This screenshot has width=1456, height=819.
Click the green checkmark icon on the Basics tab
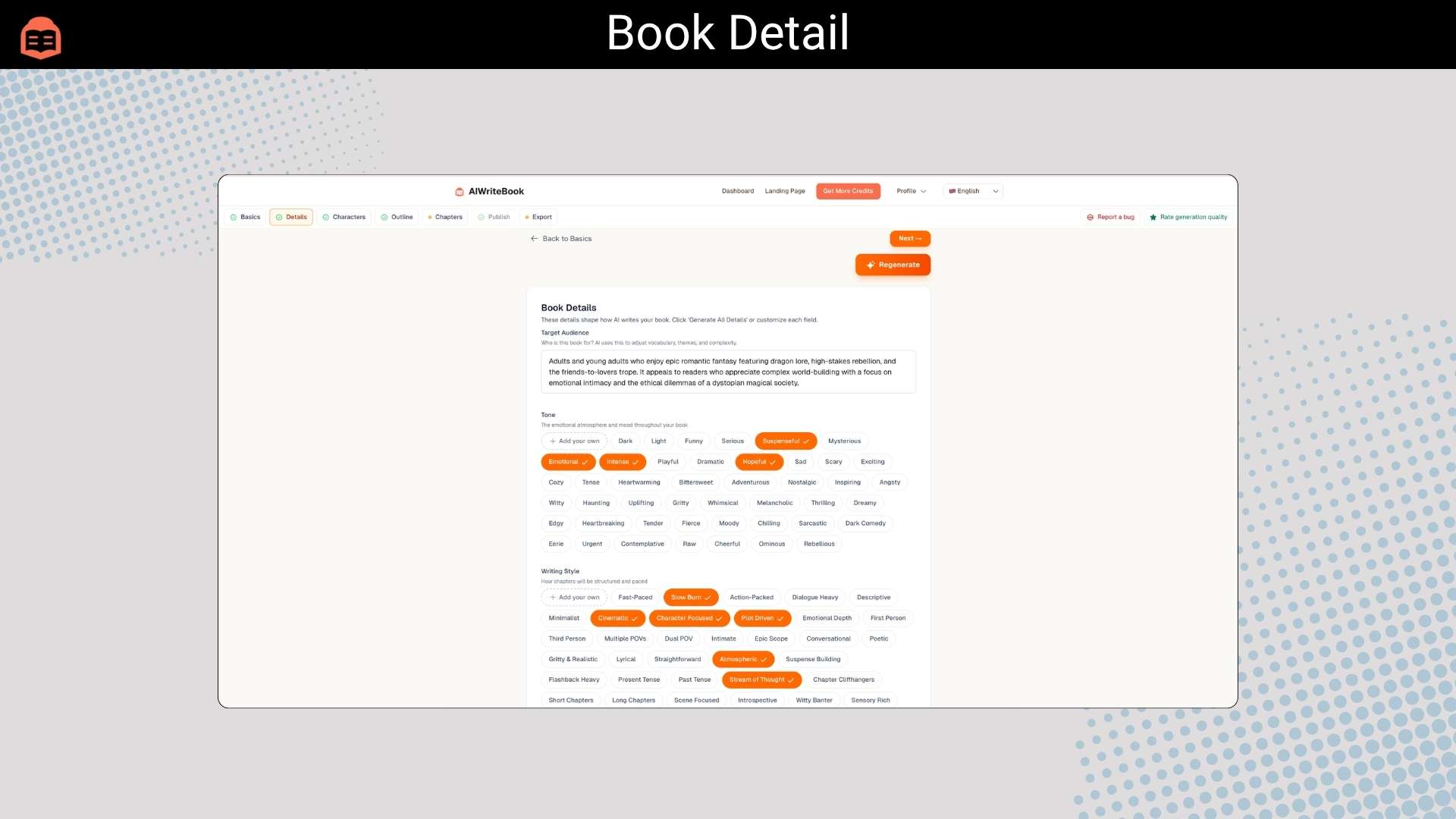[x=234, y=217]
